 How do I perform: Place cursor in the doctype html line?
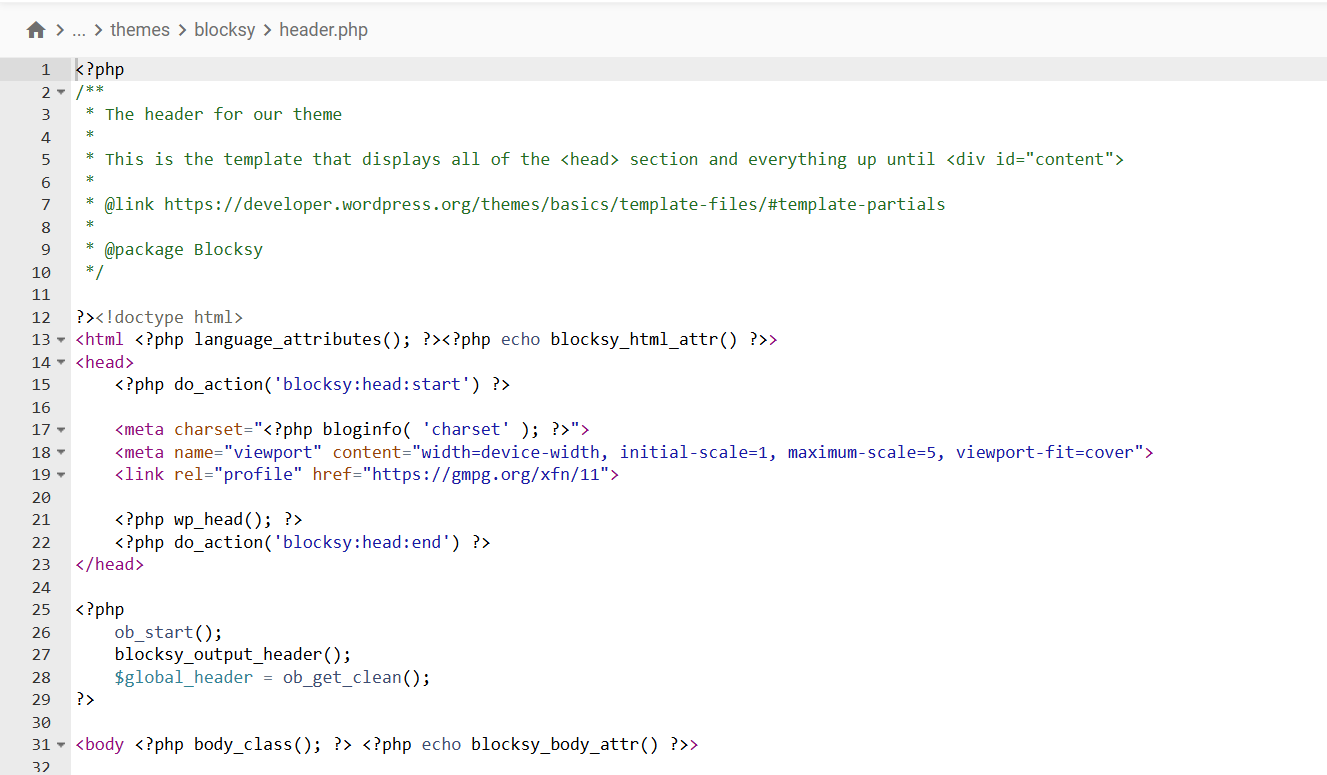click(169, 317)
